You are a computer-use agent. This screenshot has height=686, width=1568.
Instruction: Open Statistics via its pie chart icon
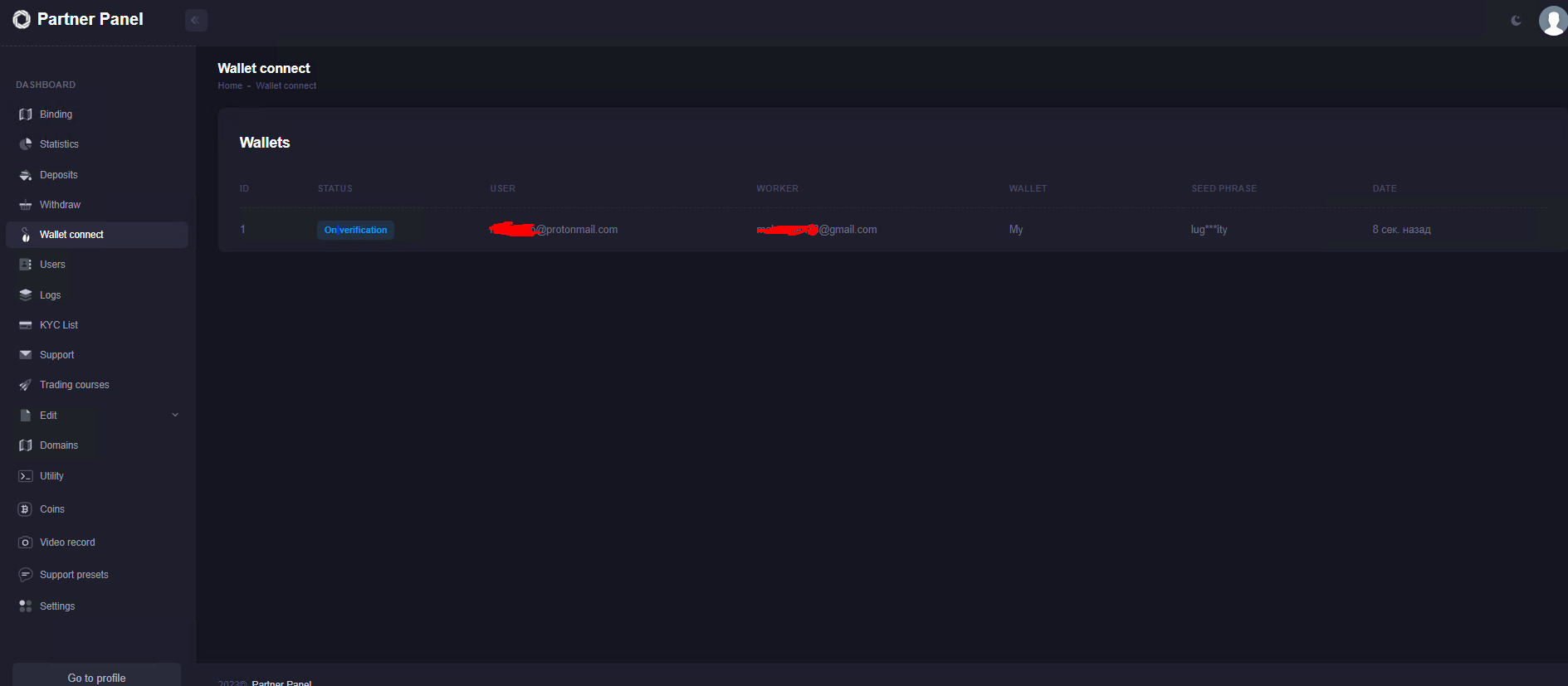coord(26,144)
